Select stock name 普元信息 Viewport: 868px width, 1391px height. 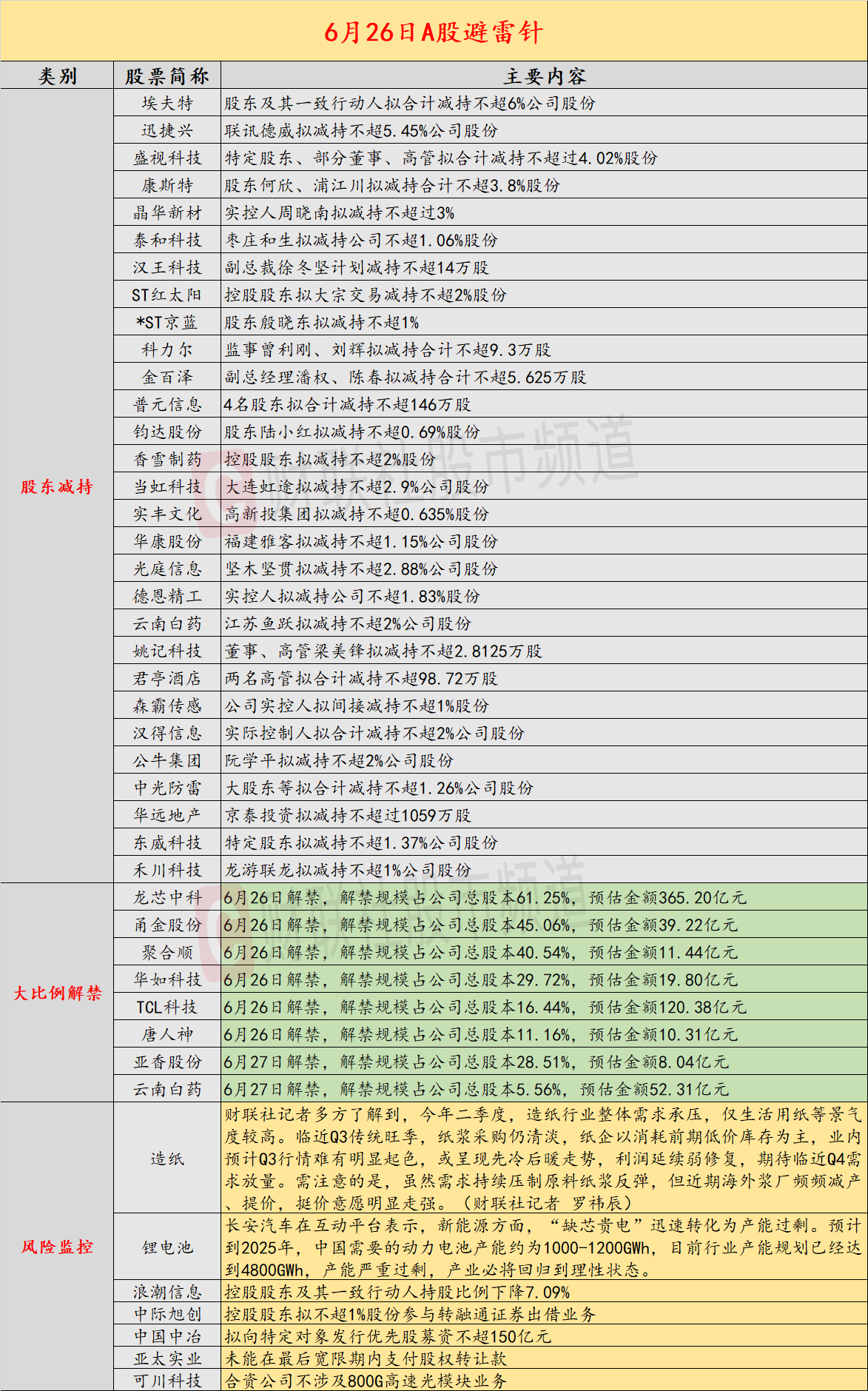pos(167,404)
